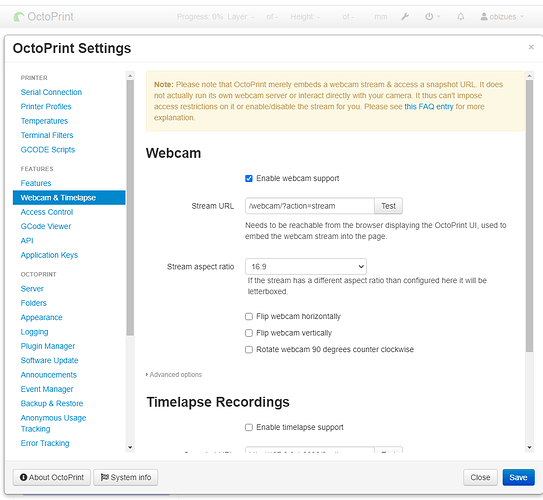Open GCode Viewer settings
Screen dimensions: 543x500
tap(46, 226)
